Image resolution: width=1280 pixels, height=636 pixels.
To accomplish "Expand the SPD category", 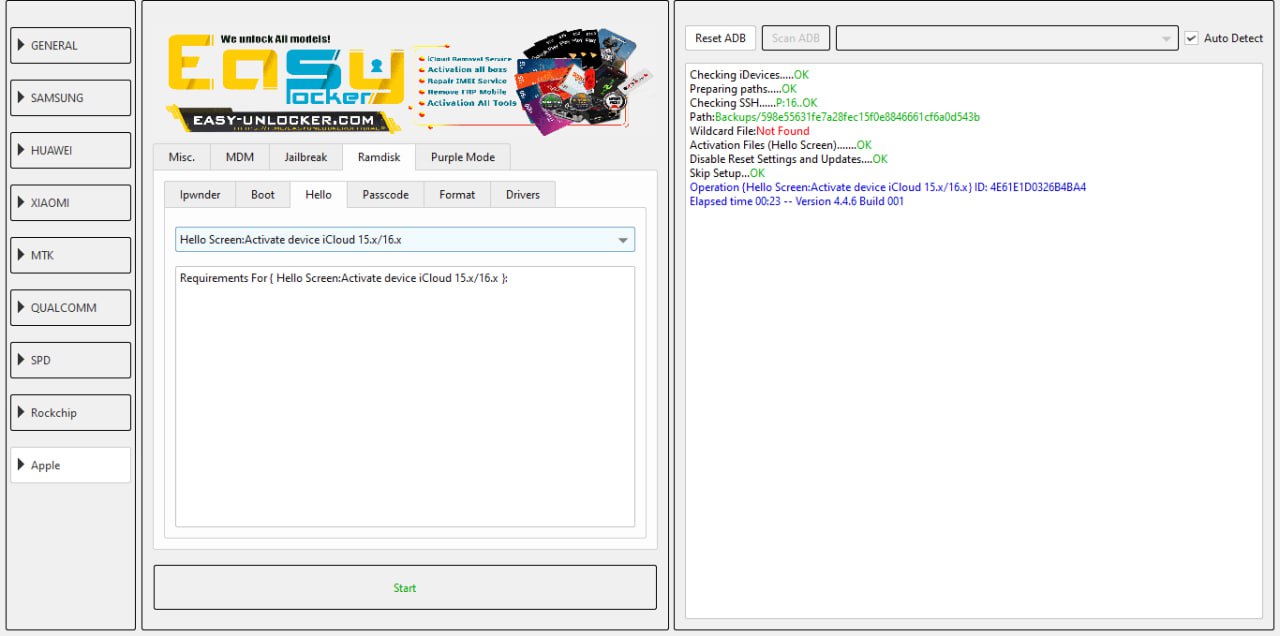I will 71,360.
